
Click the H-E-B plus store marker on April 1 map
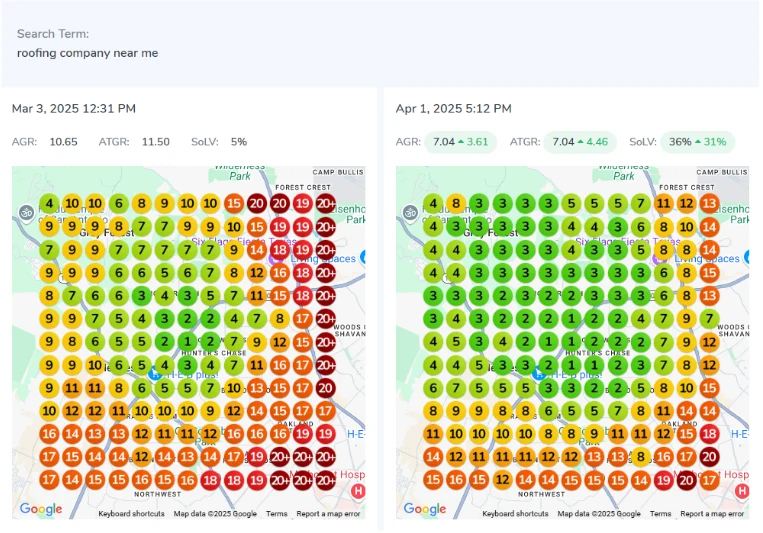pos(539,373)
